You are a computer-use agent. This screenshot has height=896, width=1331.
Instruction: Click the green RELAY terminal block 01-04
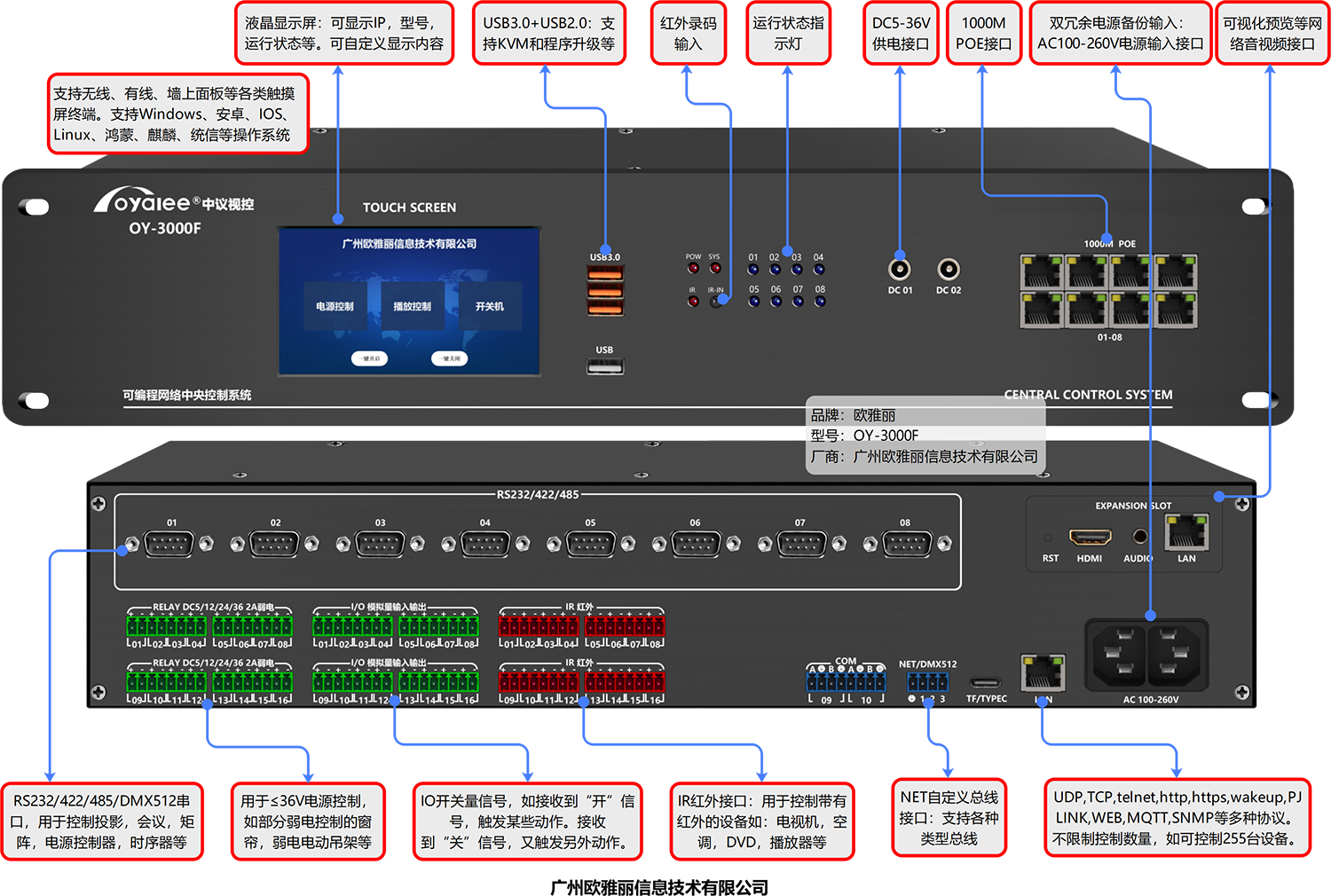pos(166,626)
